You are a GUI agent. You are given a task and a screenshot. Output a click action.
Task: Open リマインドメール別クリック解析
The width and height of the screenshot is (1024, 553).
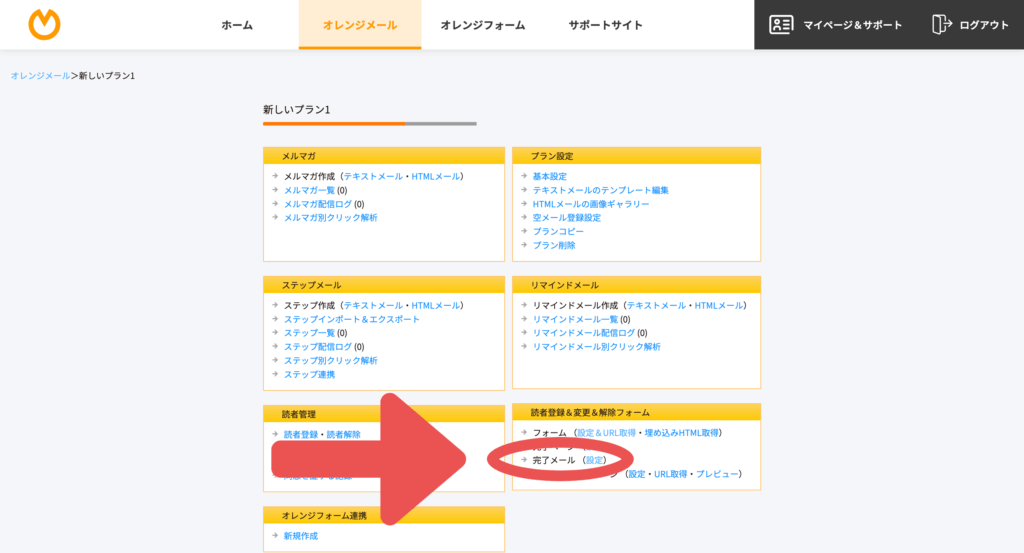(596, 347)
